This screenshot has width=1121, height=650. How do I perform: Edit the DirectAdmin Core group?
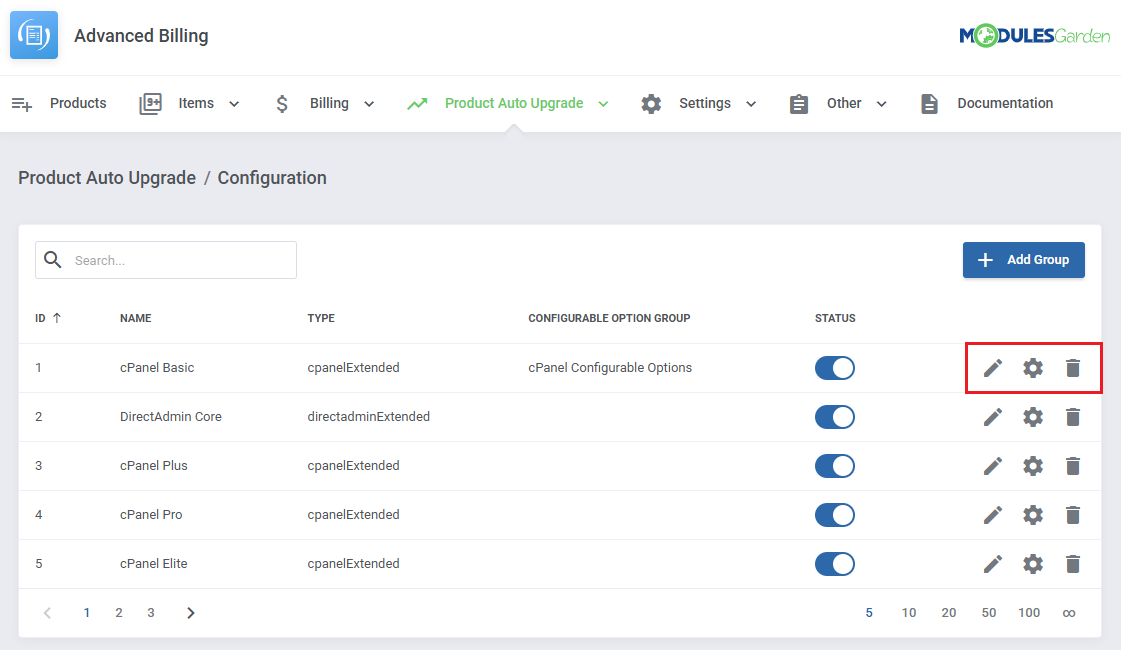pos(992,417)
